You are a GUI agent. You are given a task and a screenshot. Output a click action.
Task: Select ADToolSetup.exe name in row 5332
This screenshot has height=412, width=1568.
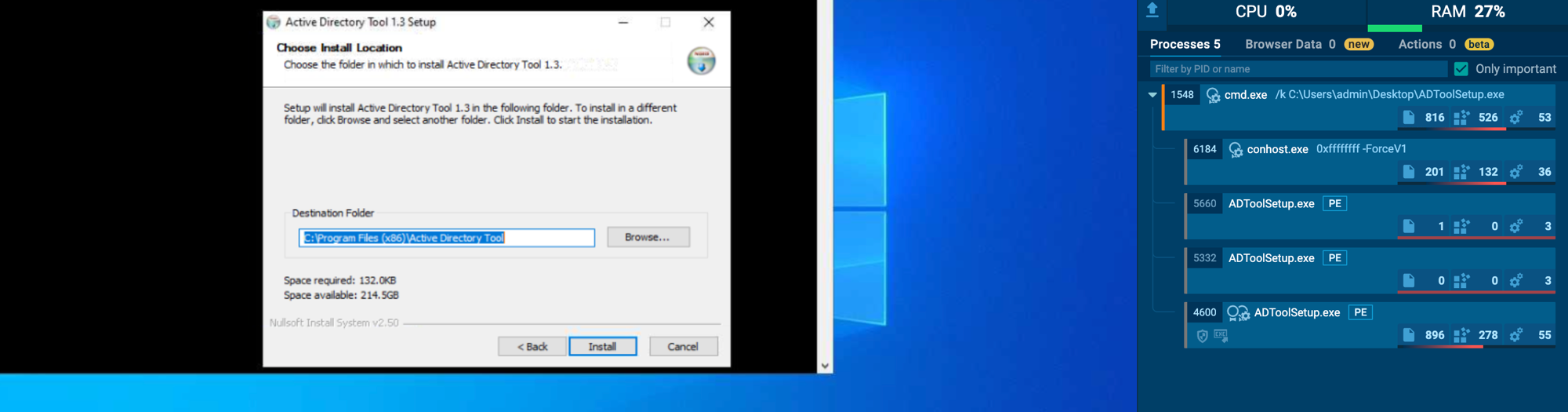1271,258
